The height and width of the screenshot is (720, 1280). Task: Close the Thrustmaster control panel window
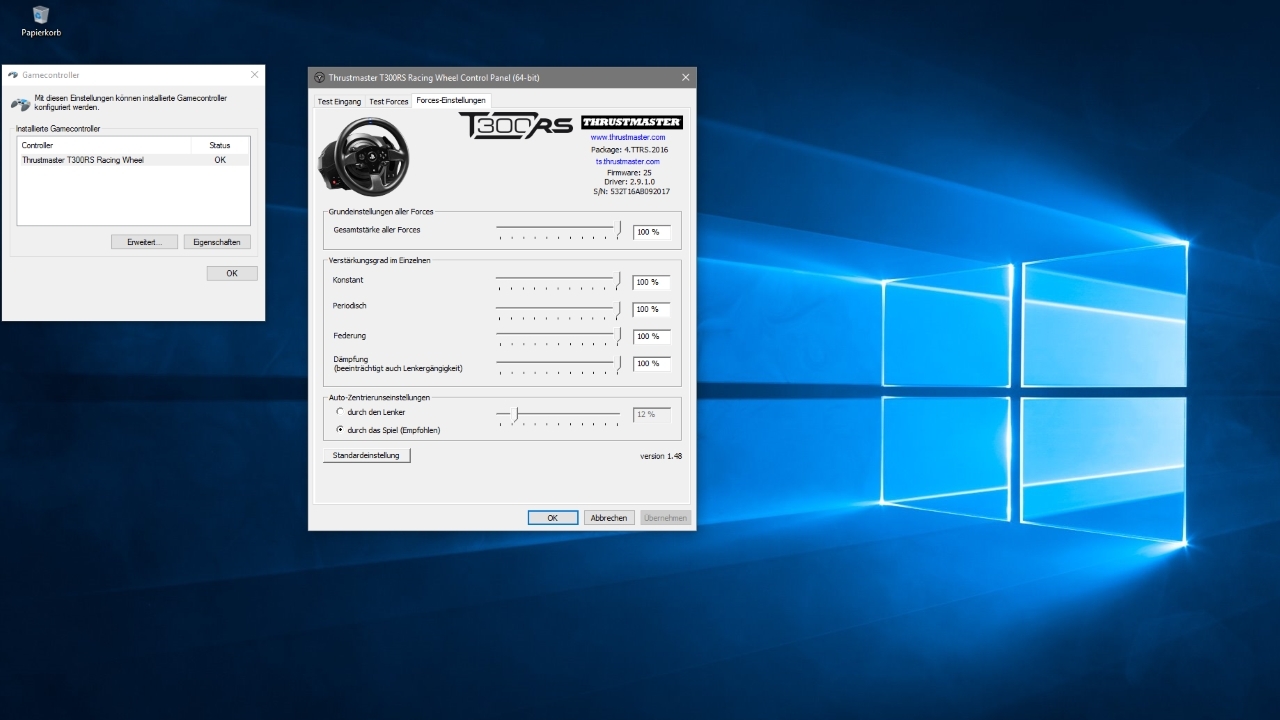point(685,77)
